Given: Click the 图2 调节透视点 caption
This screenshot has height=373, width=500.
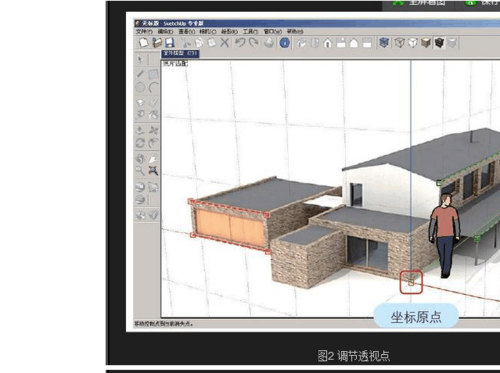Looking at the screenshot, I should pos(353,356).
